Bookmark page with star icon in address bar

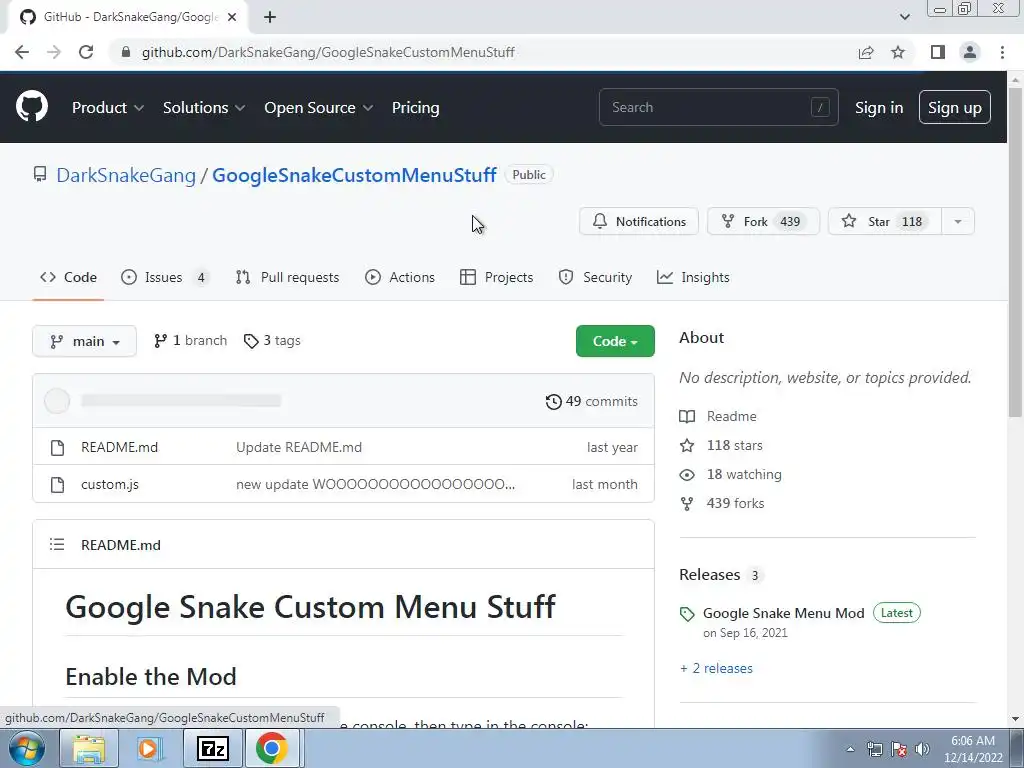(x=898, y=52)
